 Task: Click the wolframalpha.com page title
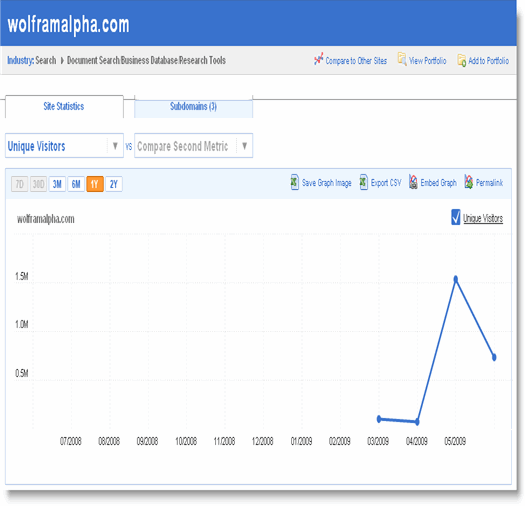(68, 24)
